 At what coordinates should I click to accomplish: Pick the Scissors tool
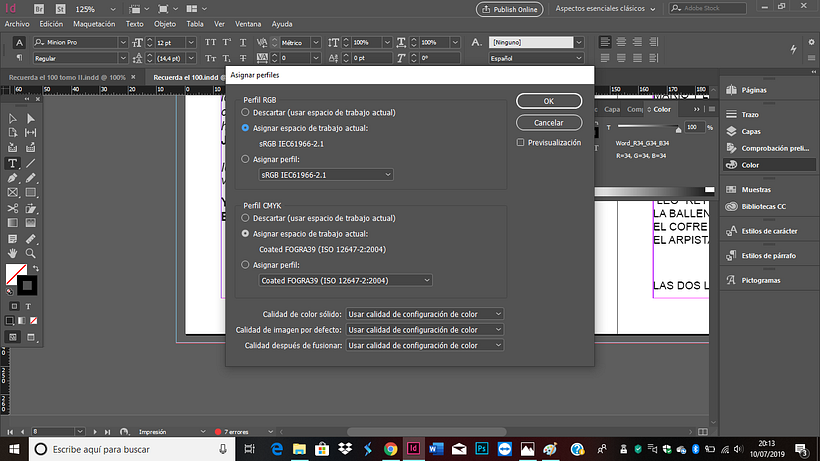point(13,208)
